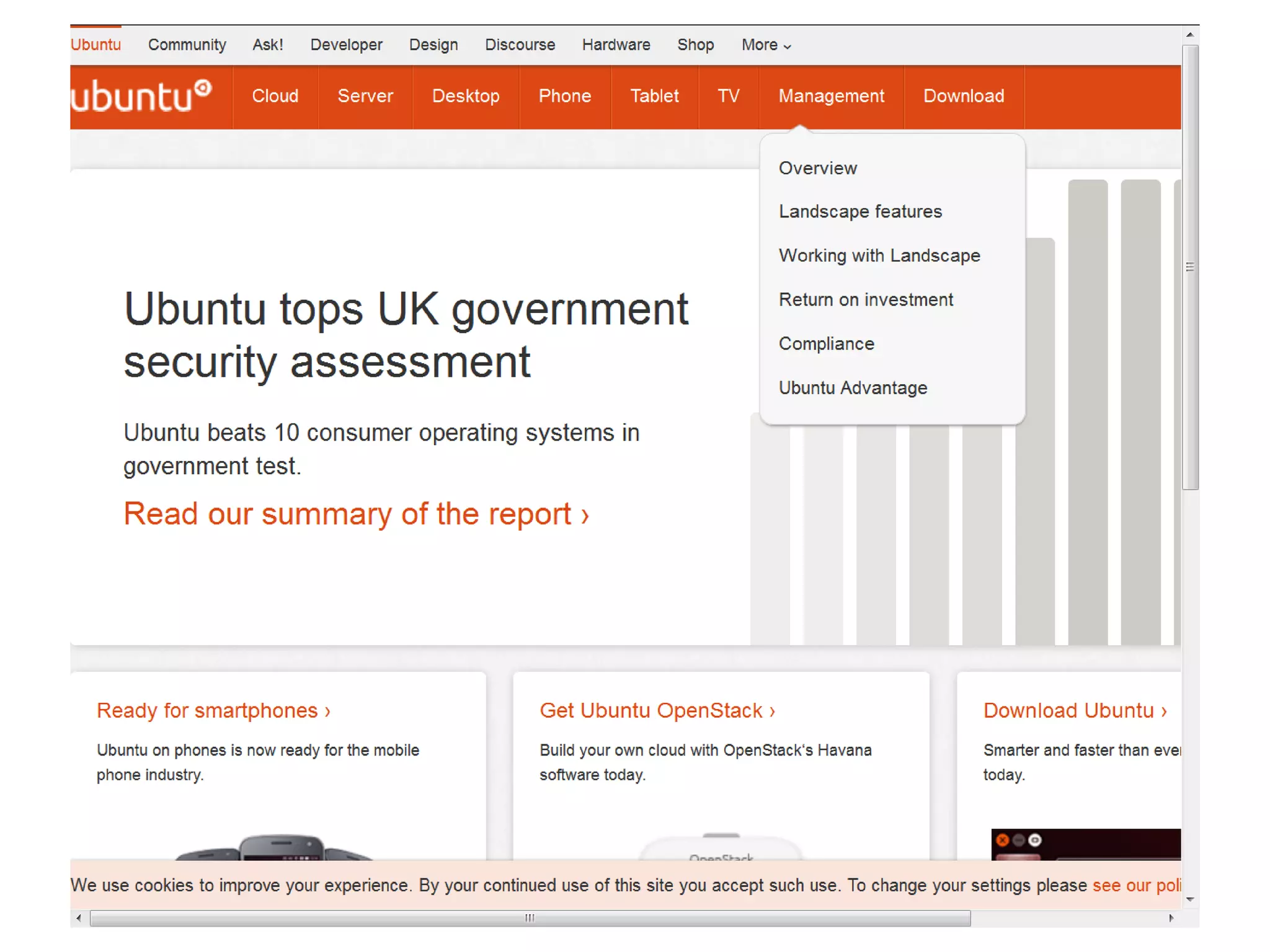Click the scroll right arrow of horizontal scrollbar
Viewport: 1270px width, 952px height.
point(1171,918)
